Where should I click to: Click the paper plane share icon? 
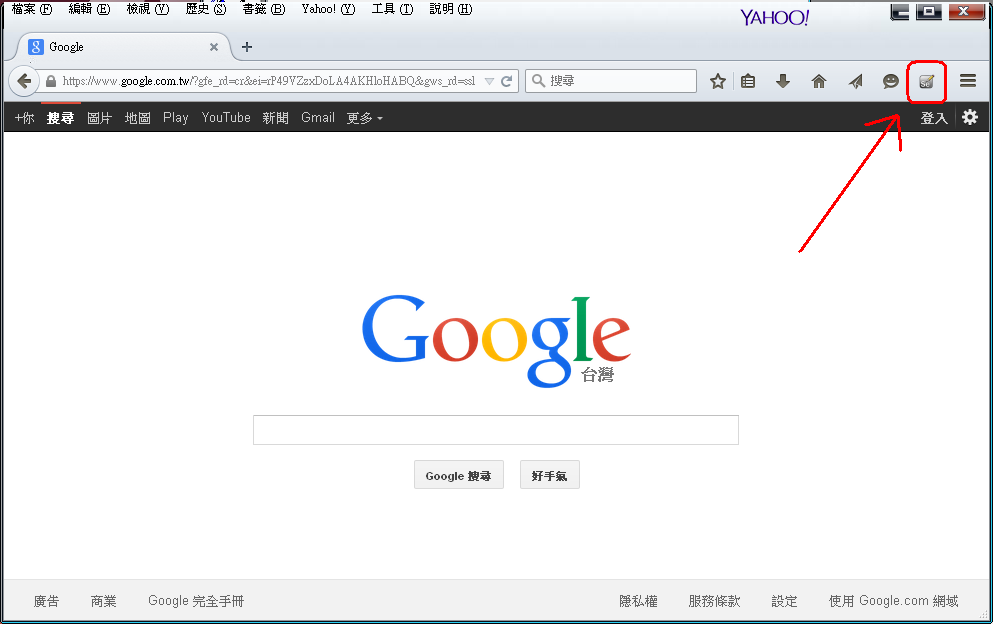click(x=856, y=81)
